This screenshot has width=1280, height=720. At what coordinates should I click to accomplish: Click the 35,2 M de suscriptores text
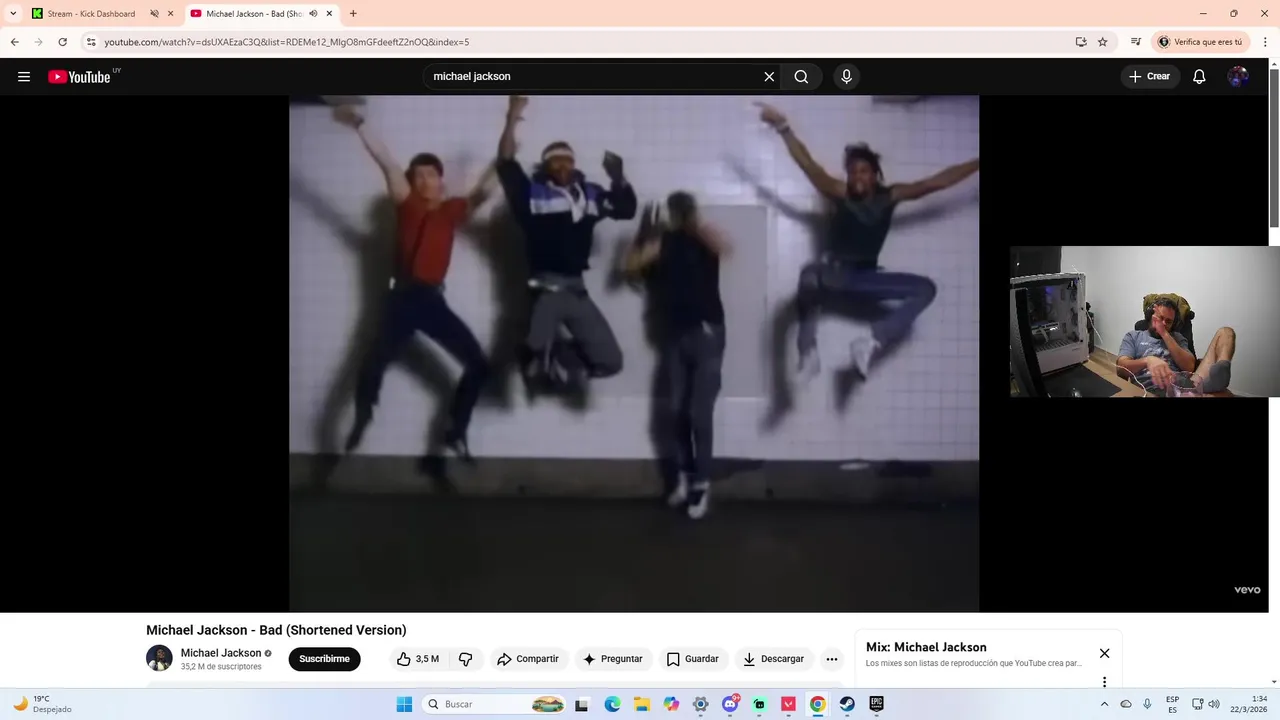click(x=221, y=667)
